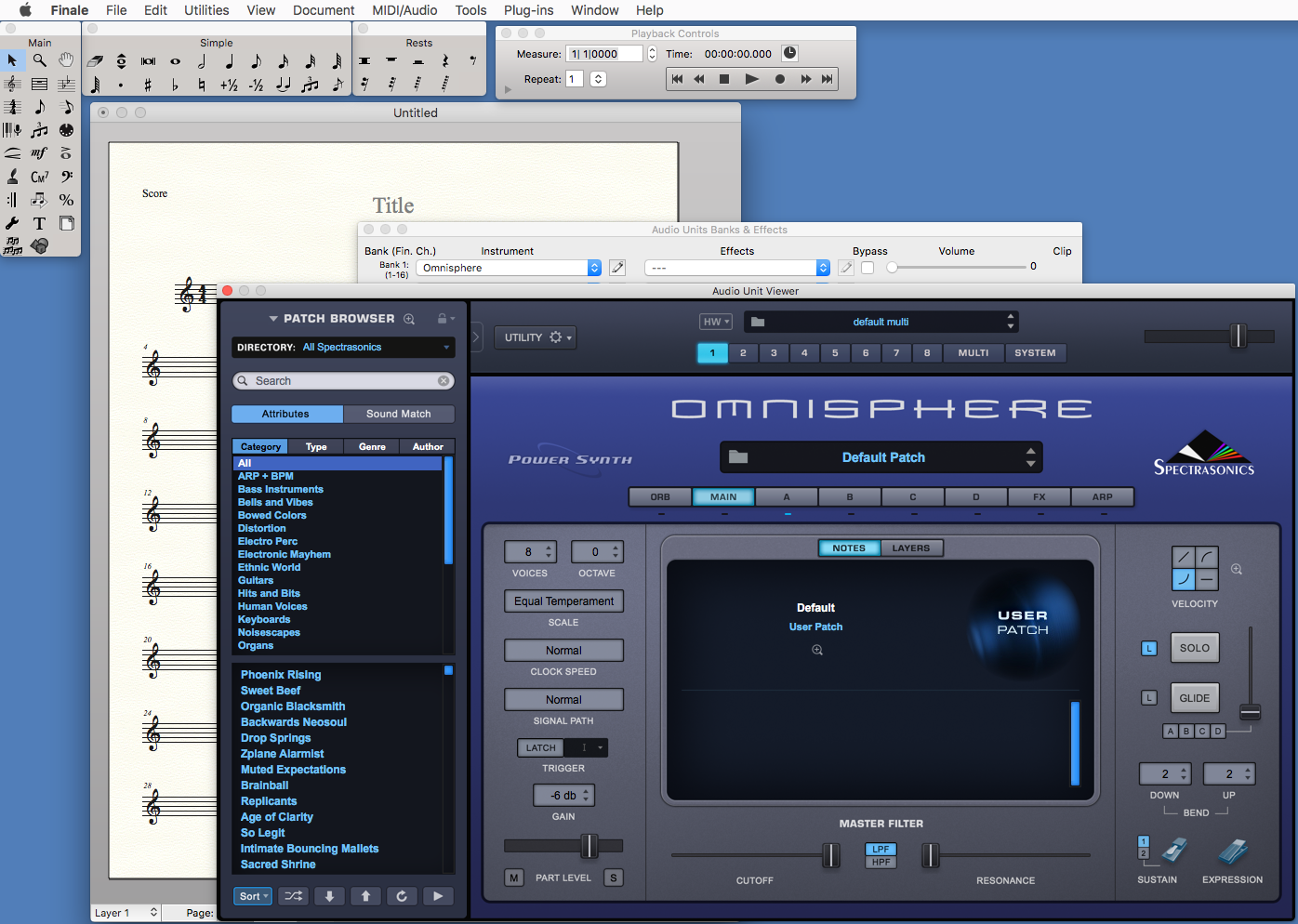This screenshot has height=924, width=1298.
Task: Click the patch Search field
Action: point(343,381)
